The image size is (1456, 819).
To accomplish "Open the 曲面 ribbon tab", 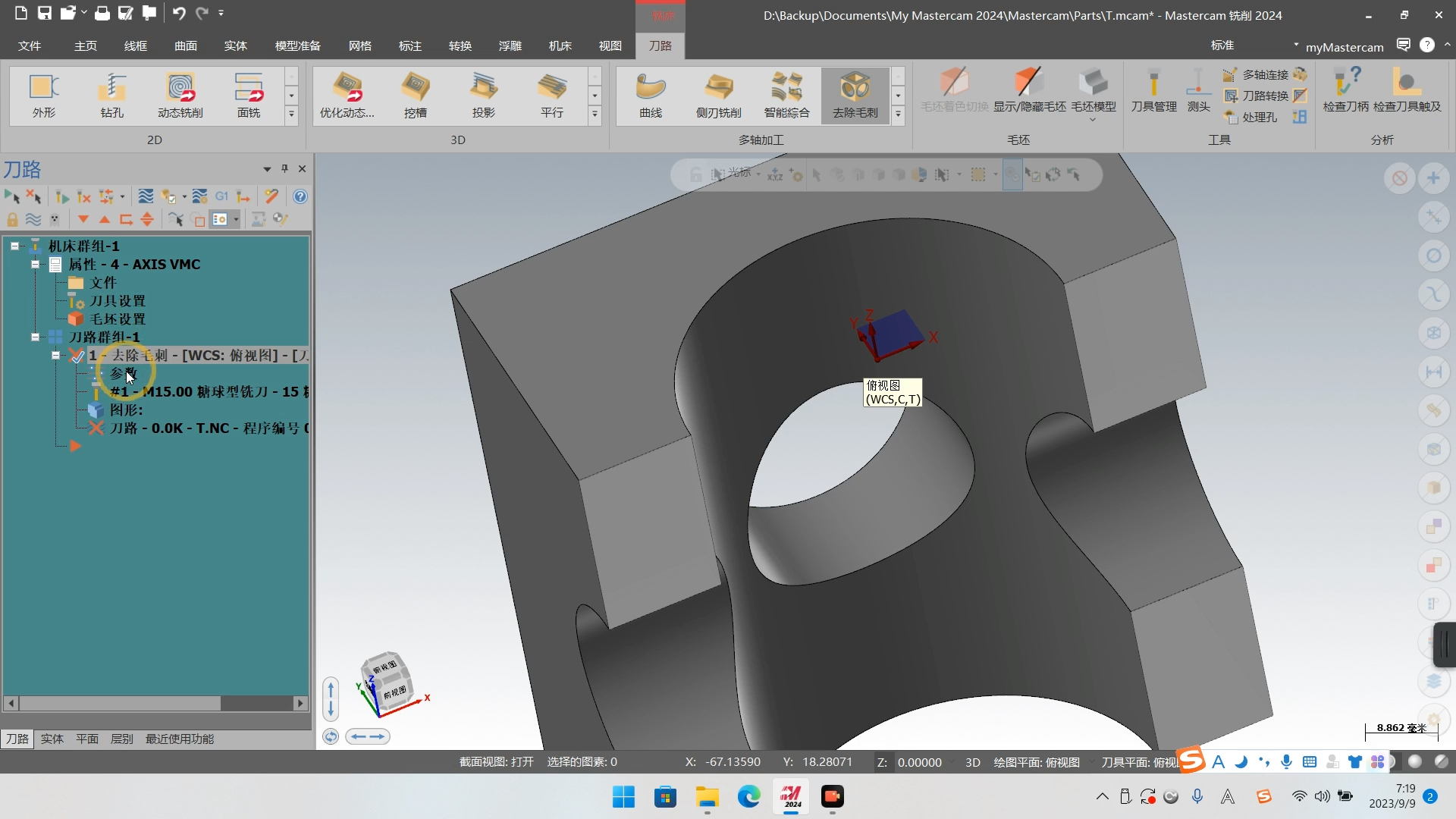I will pos(185,46).
